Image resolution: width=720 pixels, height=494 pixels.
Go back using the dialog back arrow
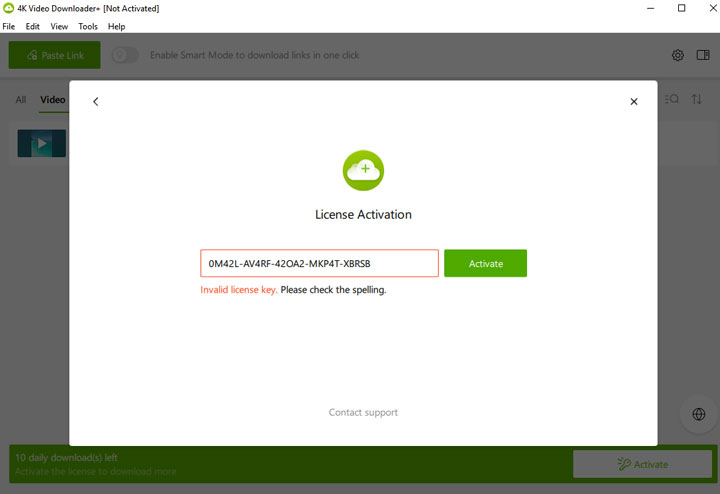point(96,101)
